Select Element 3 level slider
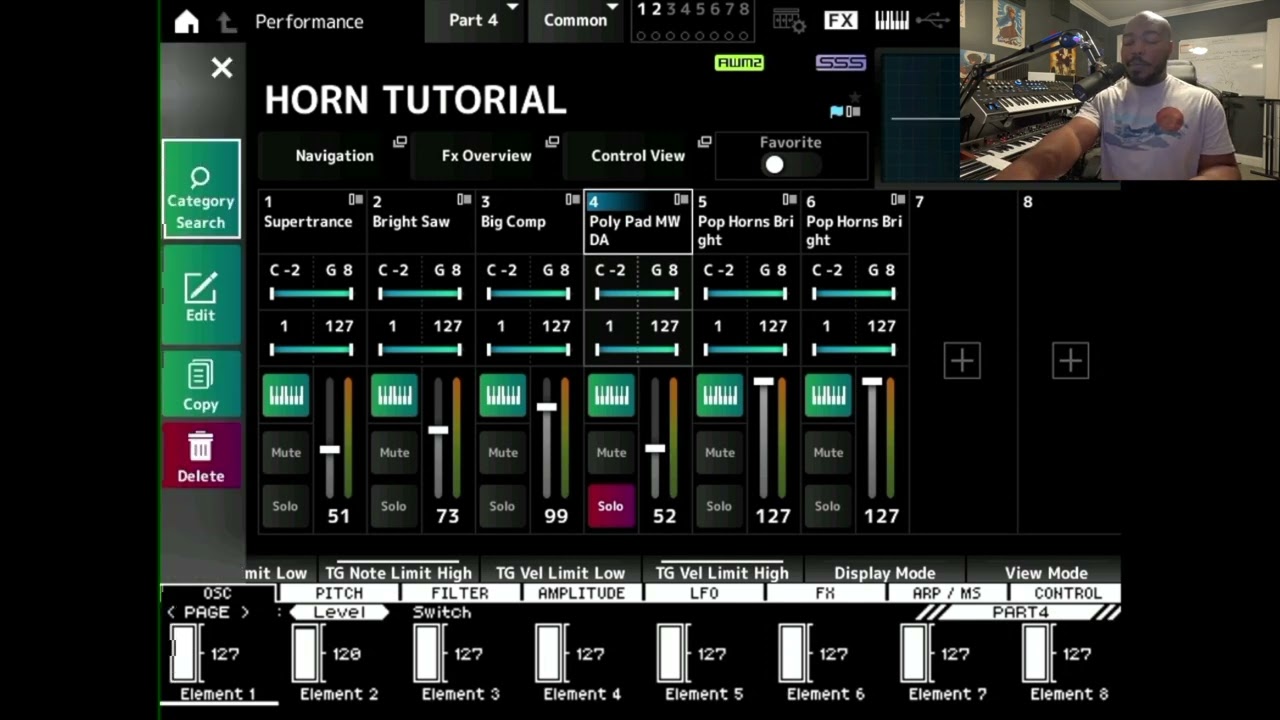 427,654
